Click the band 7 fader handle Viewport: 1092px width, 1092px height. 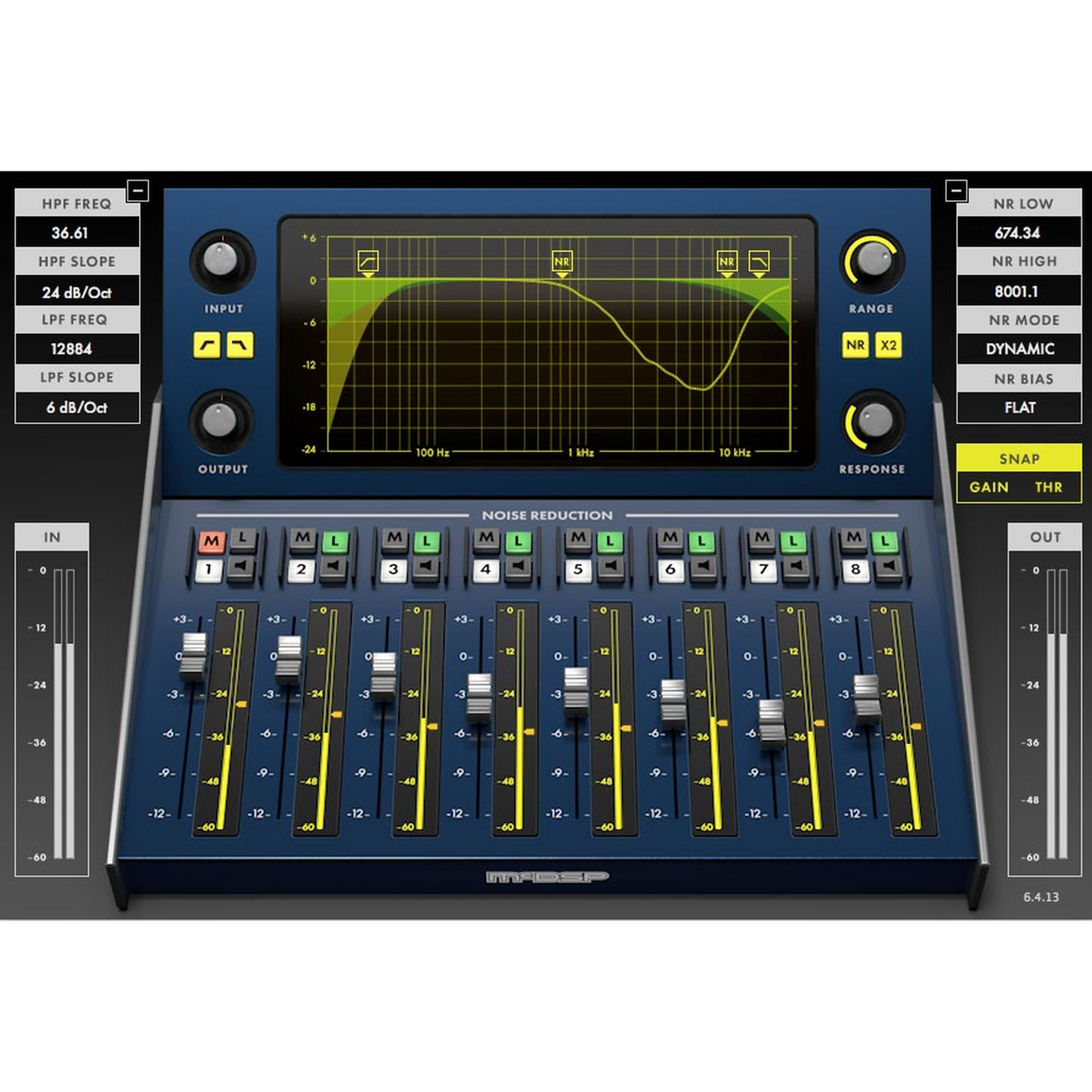tap(772, 721)
